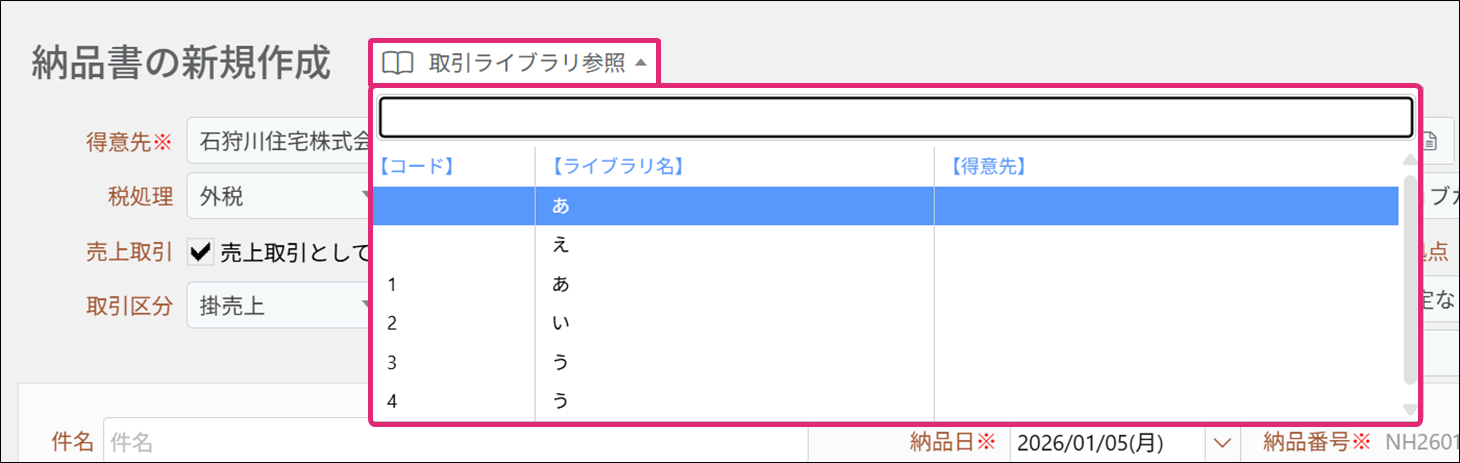Image resolution: width=1460 pixels, height=463 pixels.
Task: Focus the library search input field
Action: pos(895,116)
